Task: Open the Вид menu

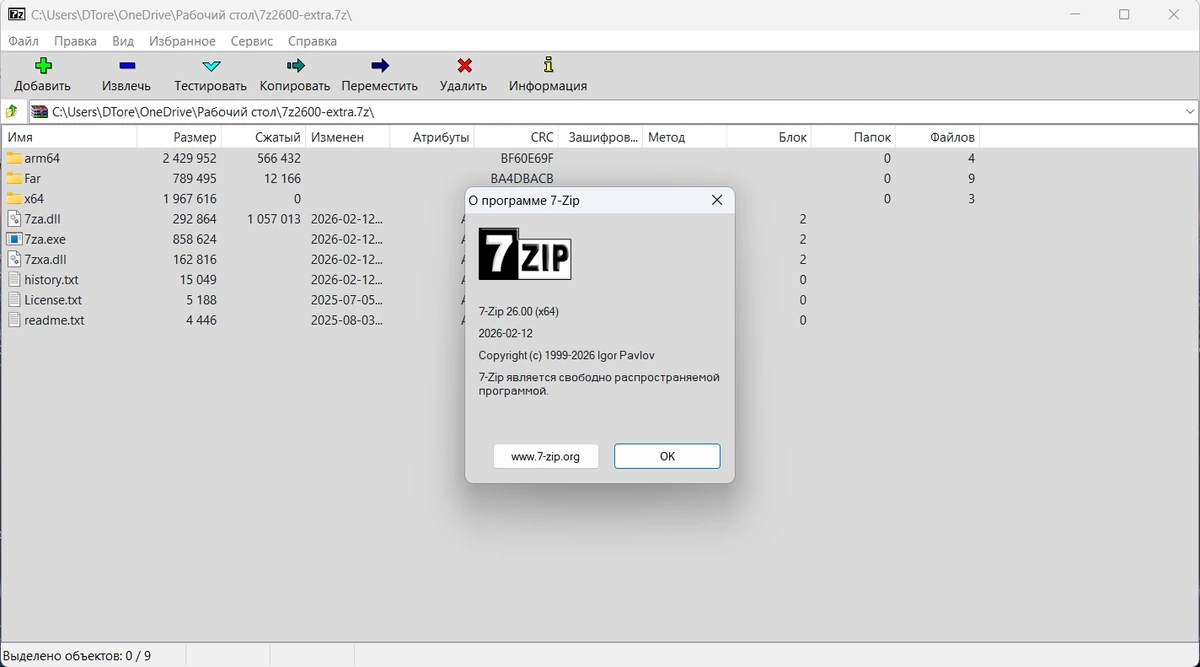Action: pyautogui.click(x=123, y=41)
